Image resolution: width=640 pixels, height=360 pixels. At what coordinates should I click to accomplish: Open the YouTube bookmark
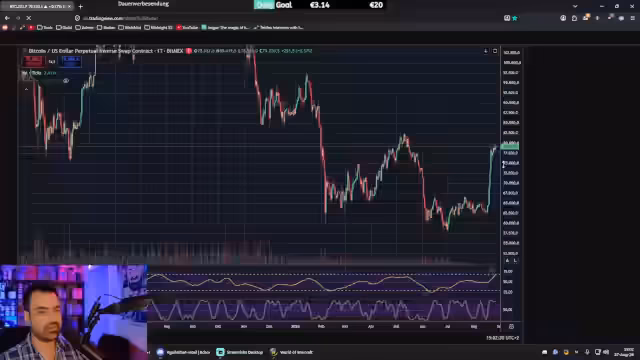tap(187, 27)
